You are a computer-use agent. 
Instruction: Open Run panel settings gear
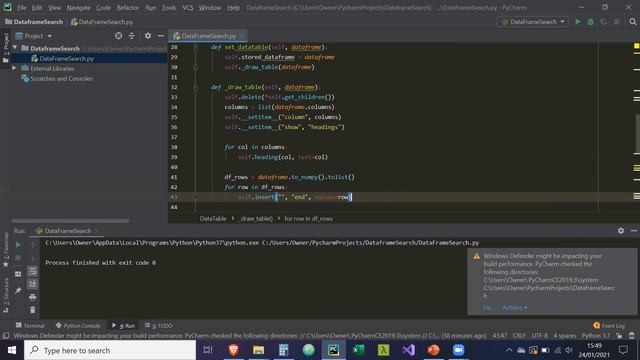tap(621, 231)
